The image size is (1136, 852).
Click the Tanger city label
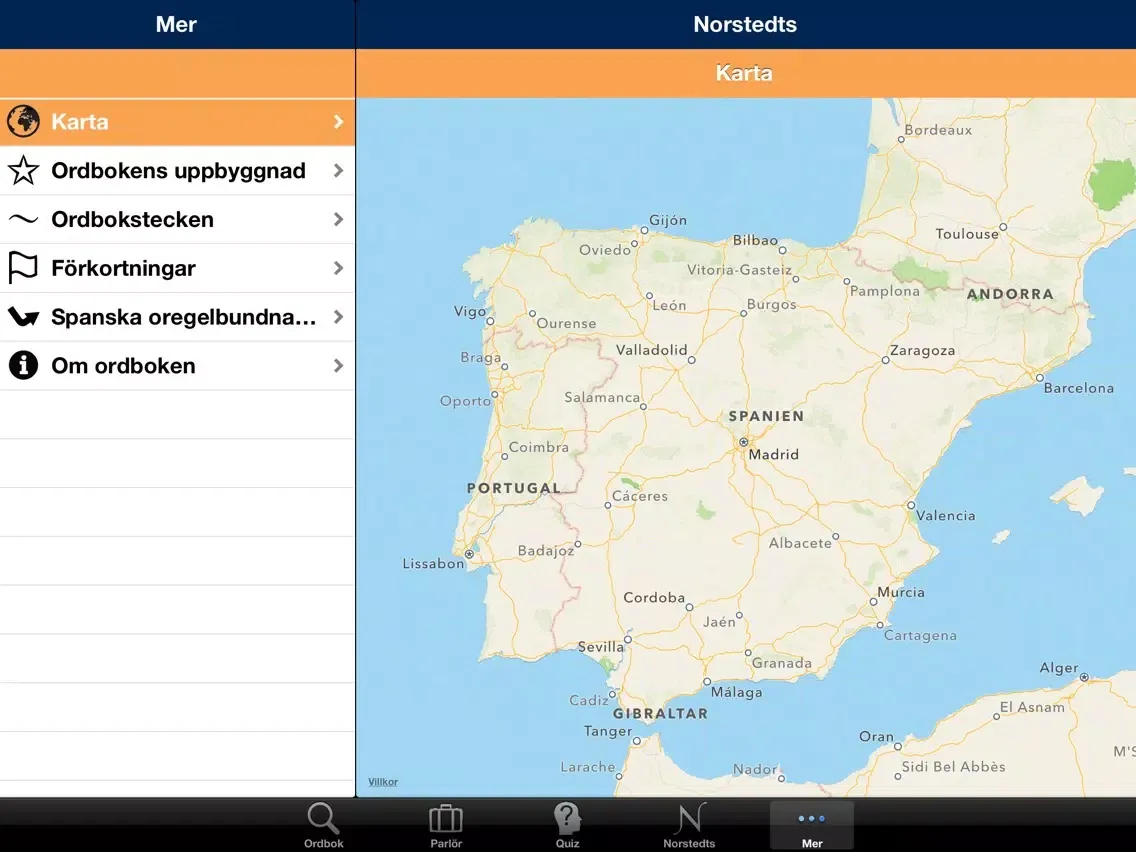pyautogui.click(x=608, y=731)
